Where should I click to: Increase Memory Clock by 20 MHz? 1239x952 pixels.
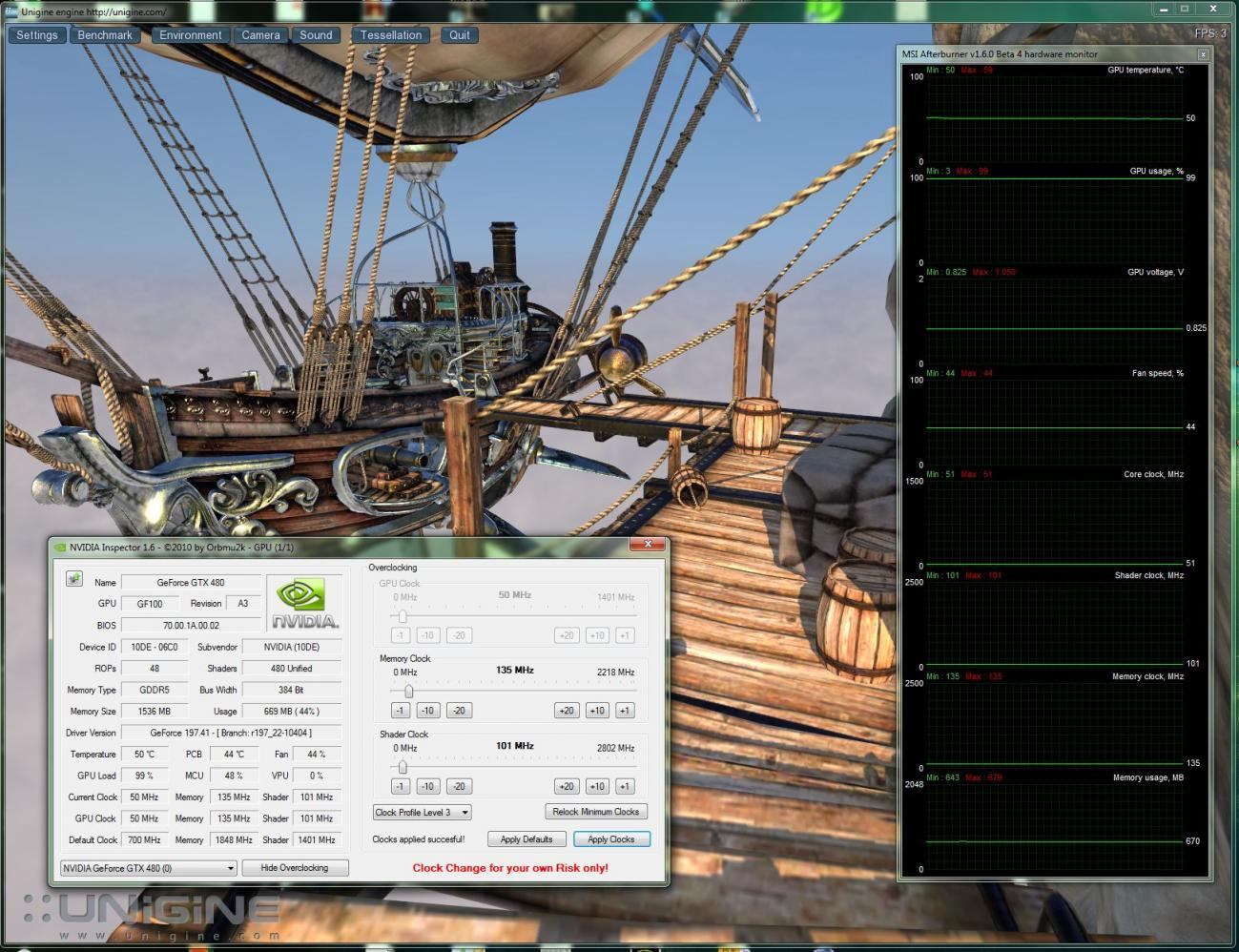point(567,711)
